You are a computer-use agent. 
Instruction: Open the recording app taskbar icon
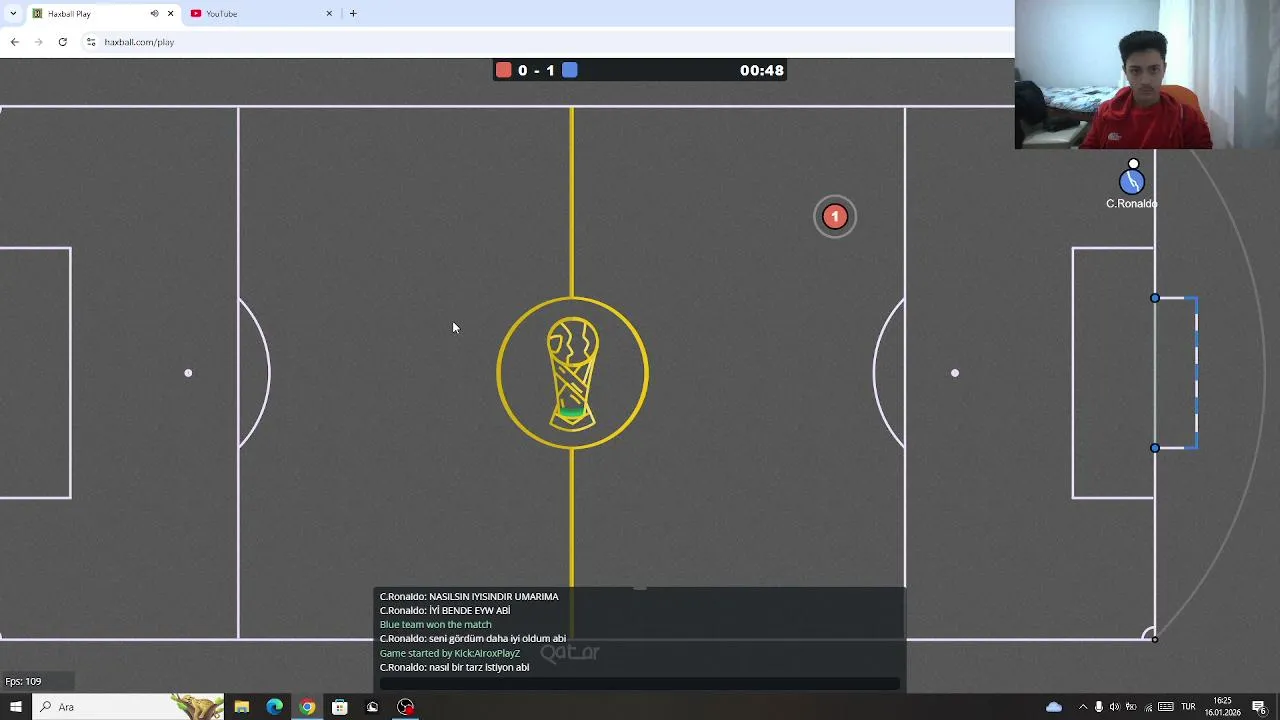[405, 707]
